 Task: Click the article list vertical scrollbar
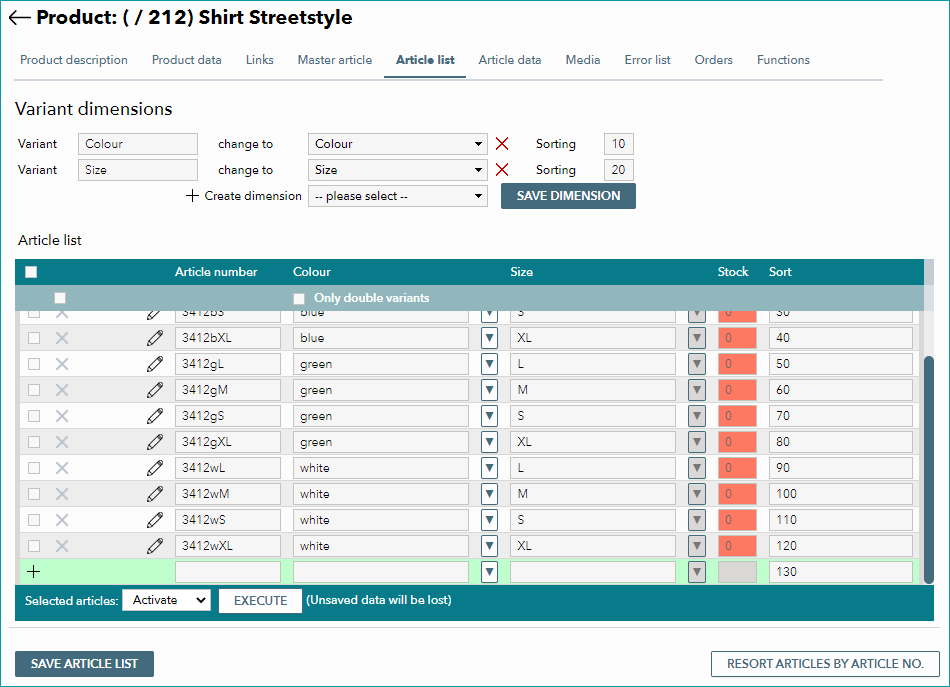pyautogui.click(x=928, y=470)
